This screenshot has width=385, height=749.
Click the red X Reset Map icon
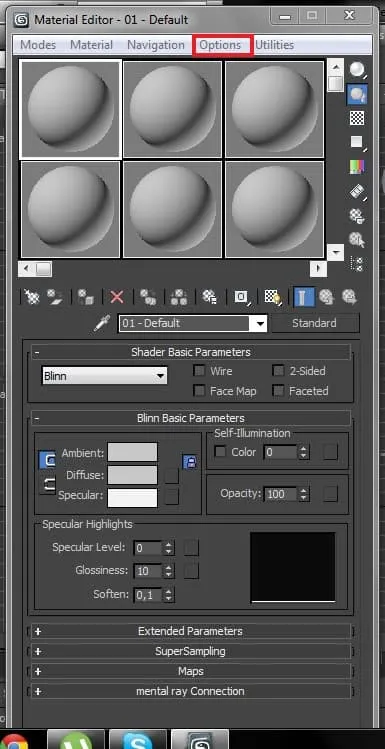click(117, 297)
